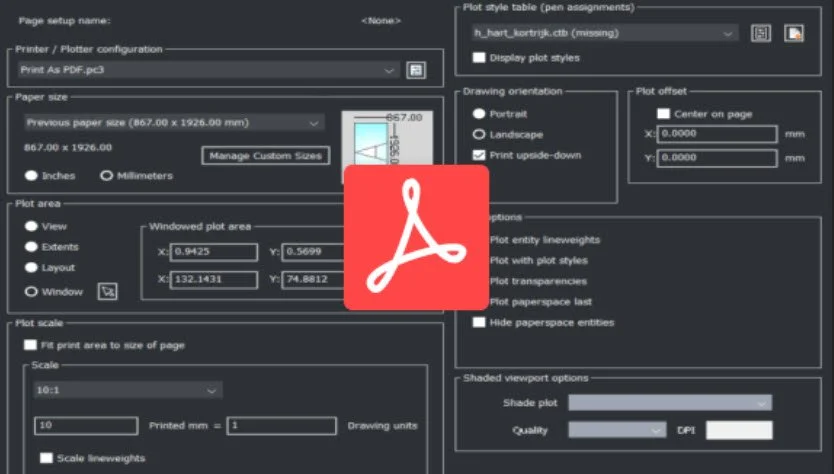Click windowed area Y 0.5699 field
The width and height of the screenshot is (834, 474).
(313, 252)
